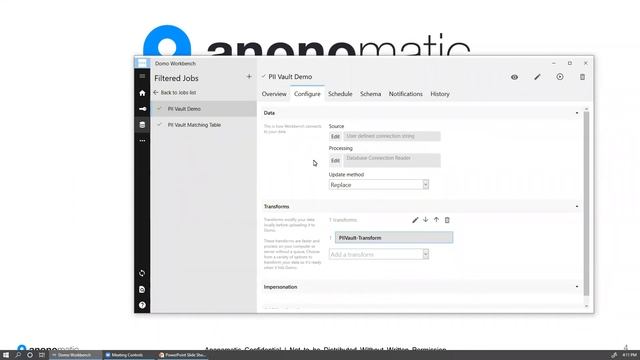
Task: Select PII Vault Demo job
Action: tap(203, 109)
